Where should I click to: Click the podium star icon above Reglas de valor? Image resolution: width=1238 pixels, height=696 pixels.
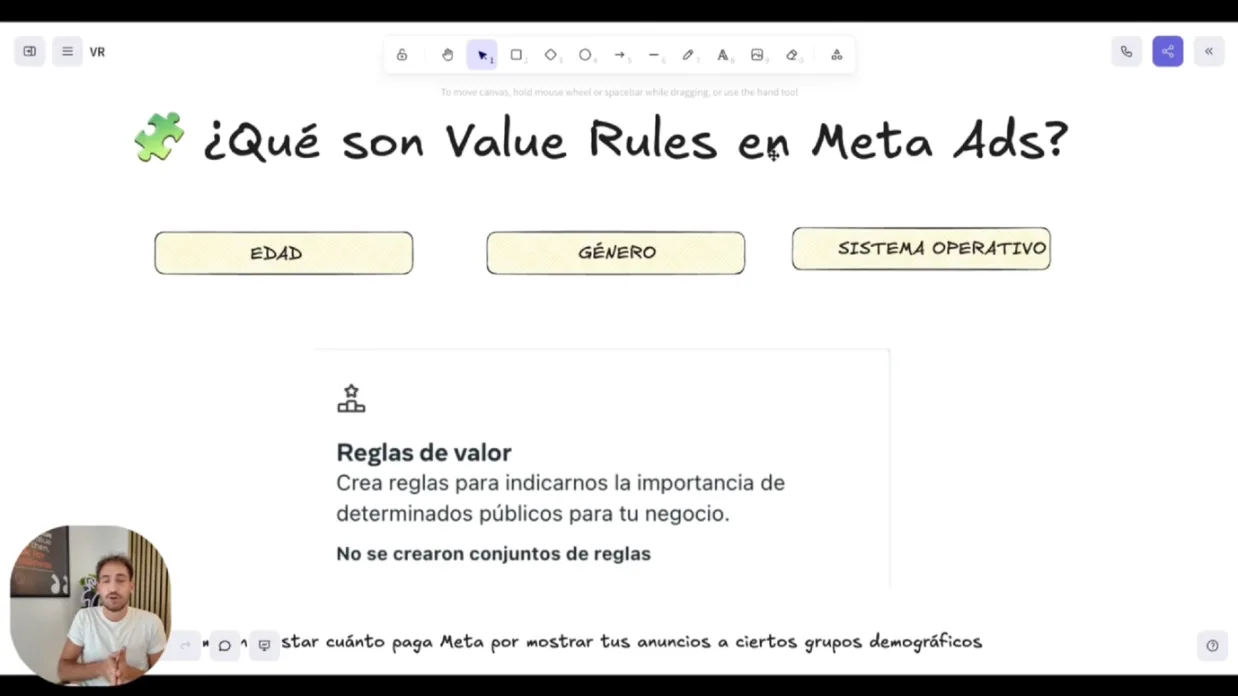pos(351,398)
